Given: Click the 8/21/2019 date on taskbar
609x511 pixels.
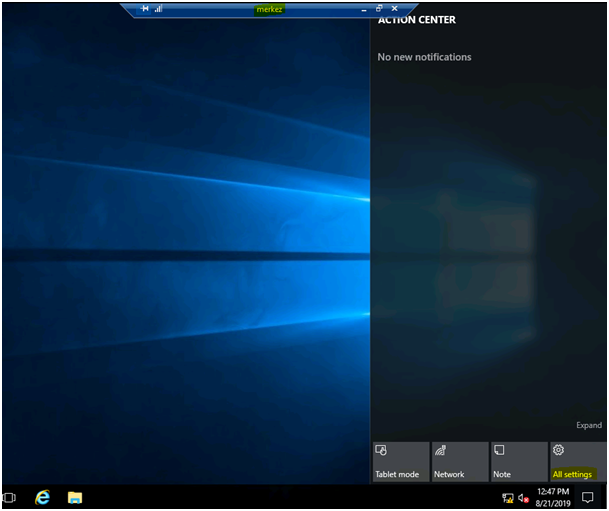Looking at the screenshot, I should 553,504.
